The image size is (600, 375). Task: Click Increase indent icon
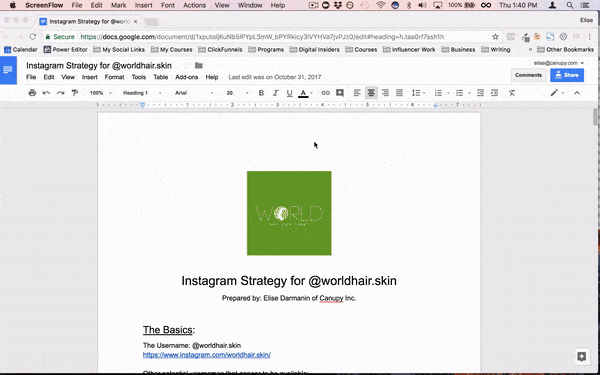494,93
